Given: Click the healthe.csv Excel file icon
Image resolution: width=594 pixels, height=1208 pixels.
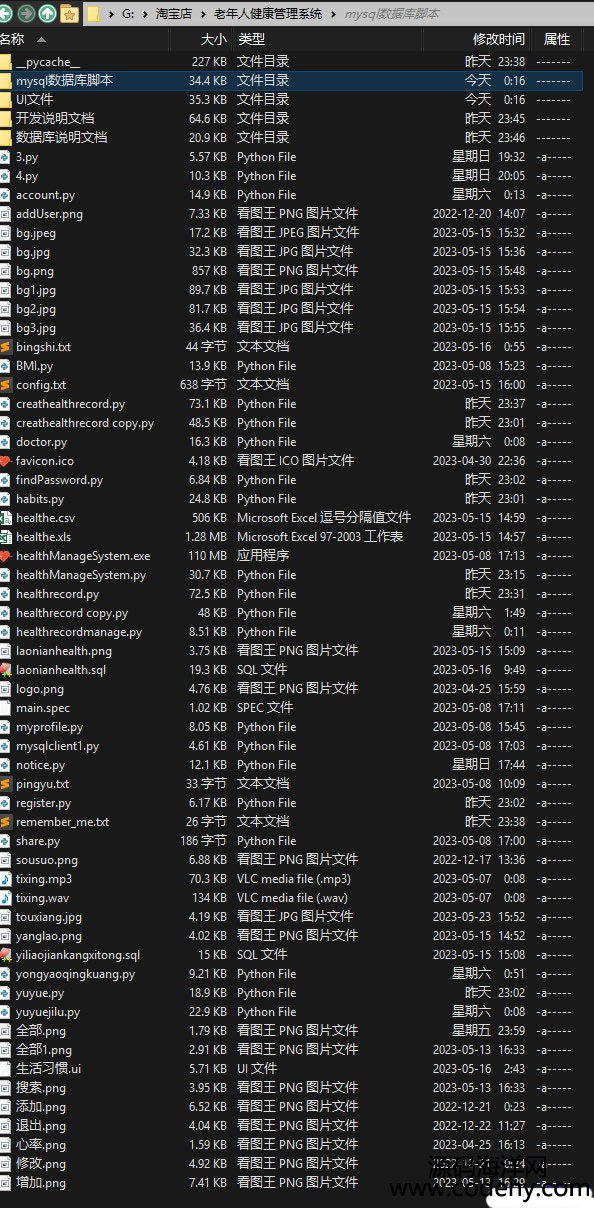Looking at the screenshot, I should (x=5, y=518).
